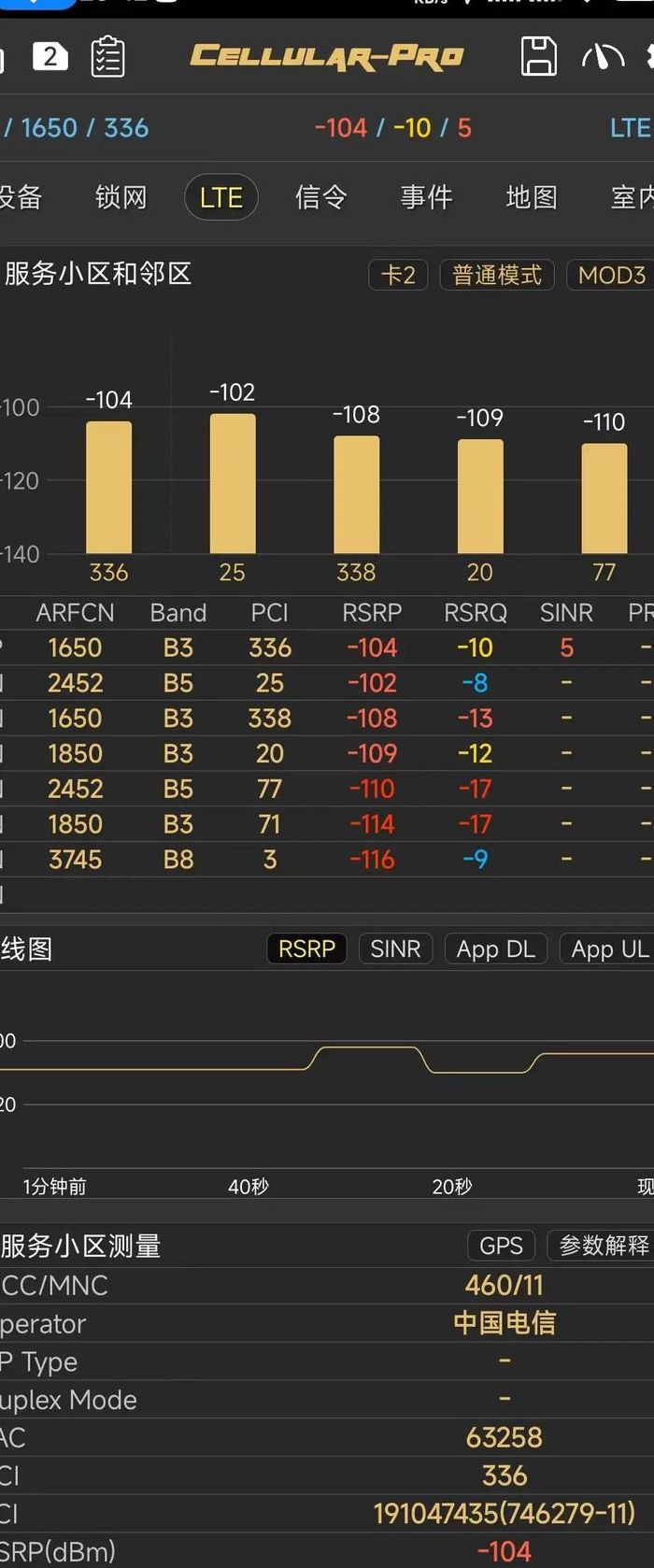Select the App DL chart option
The width and height of the screenshot is (654, 1568).
(x=495, y=948)
